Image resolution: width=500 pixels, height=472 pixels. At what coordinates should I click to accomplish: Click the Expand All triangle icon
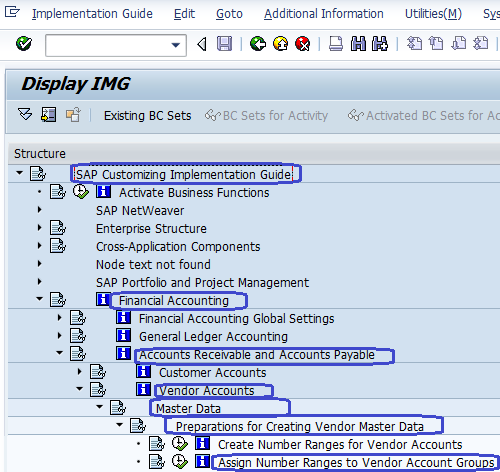pyautogui.click(x=25, y=115)
